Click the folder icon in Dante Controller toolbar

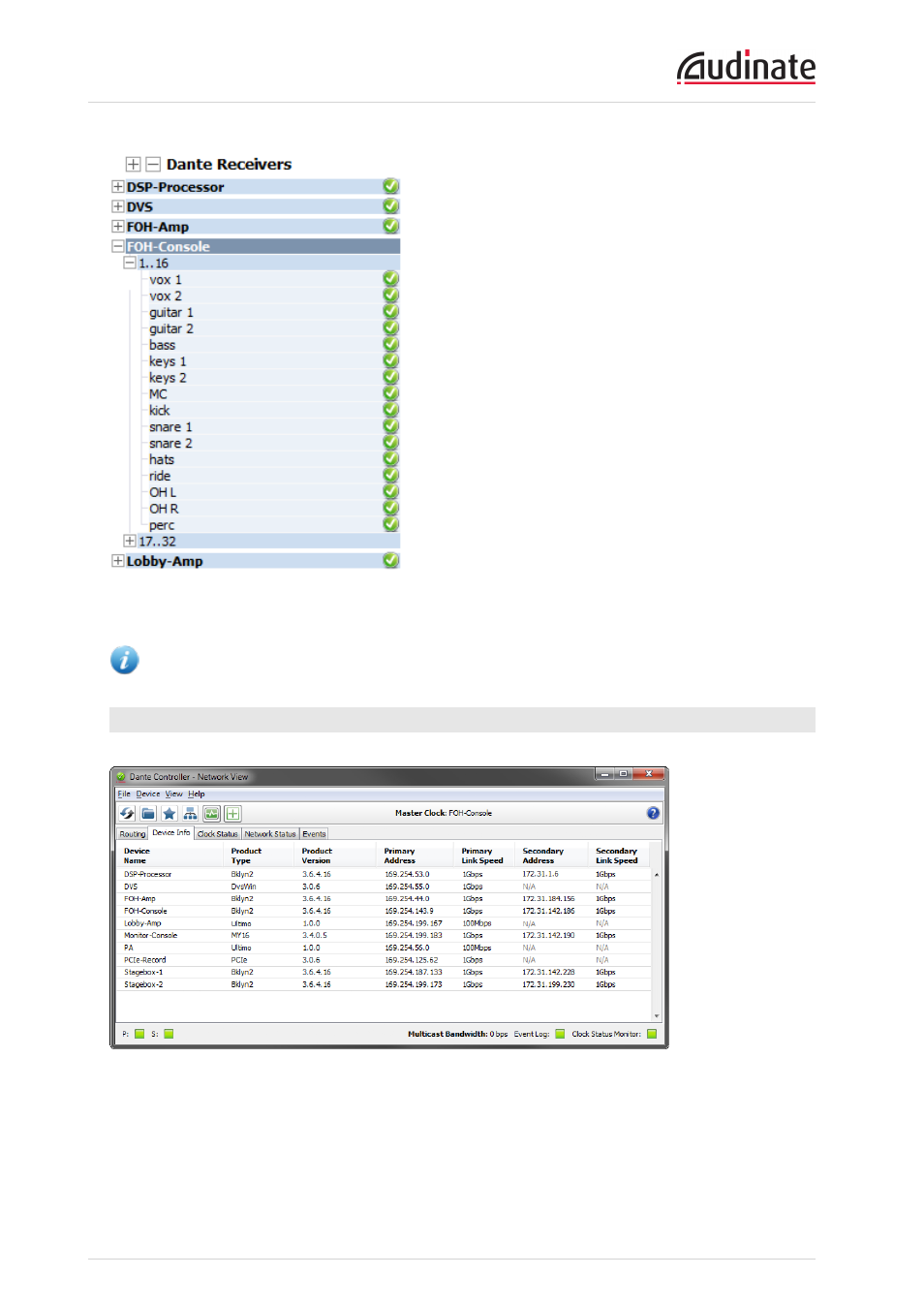click(x=148, y=814)
